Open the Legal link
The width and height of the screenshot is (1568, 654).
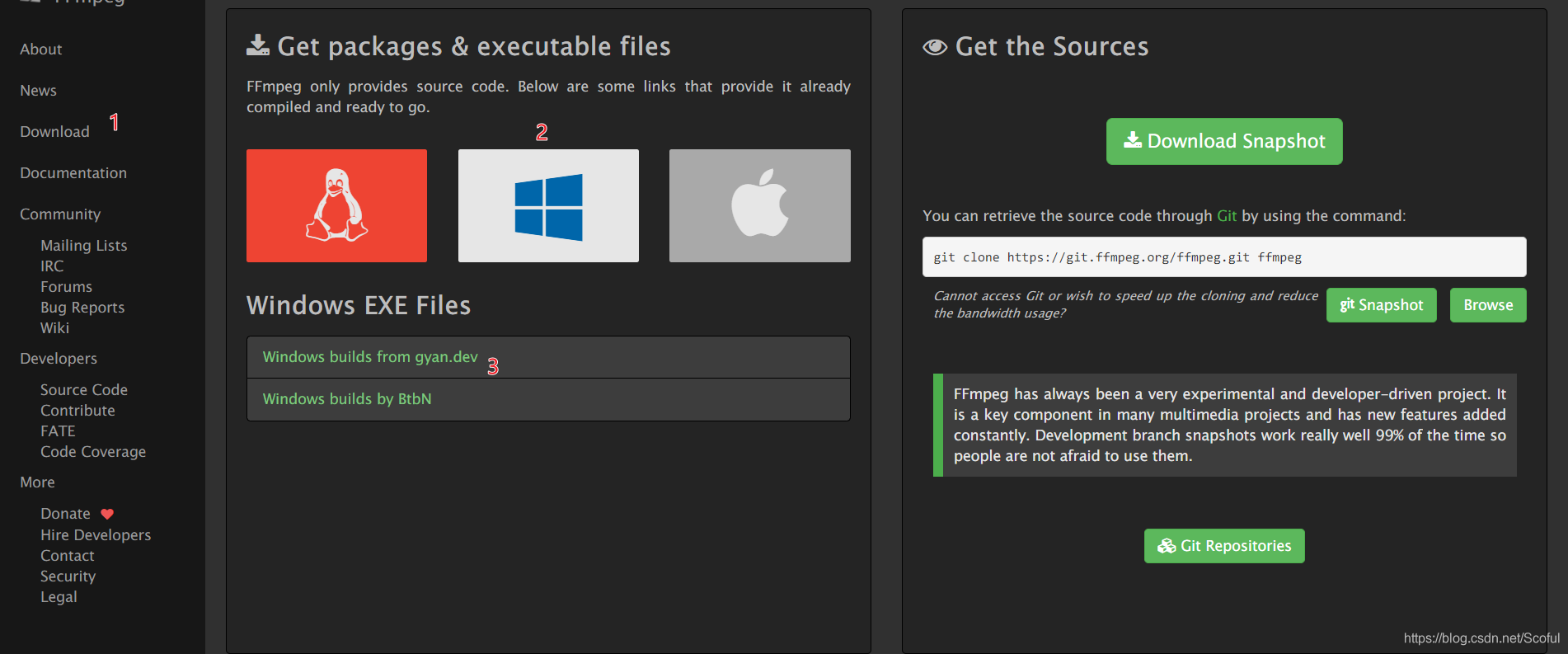click(x=59, y=597)
